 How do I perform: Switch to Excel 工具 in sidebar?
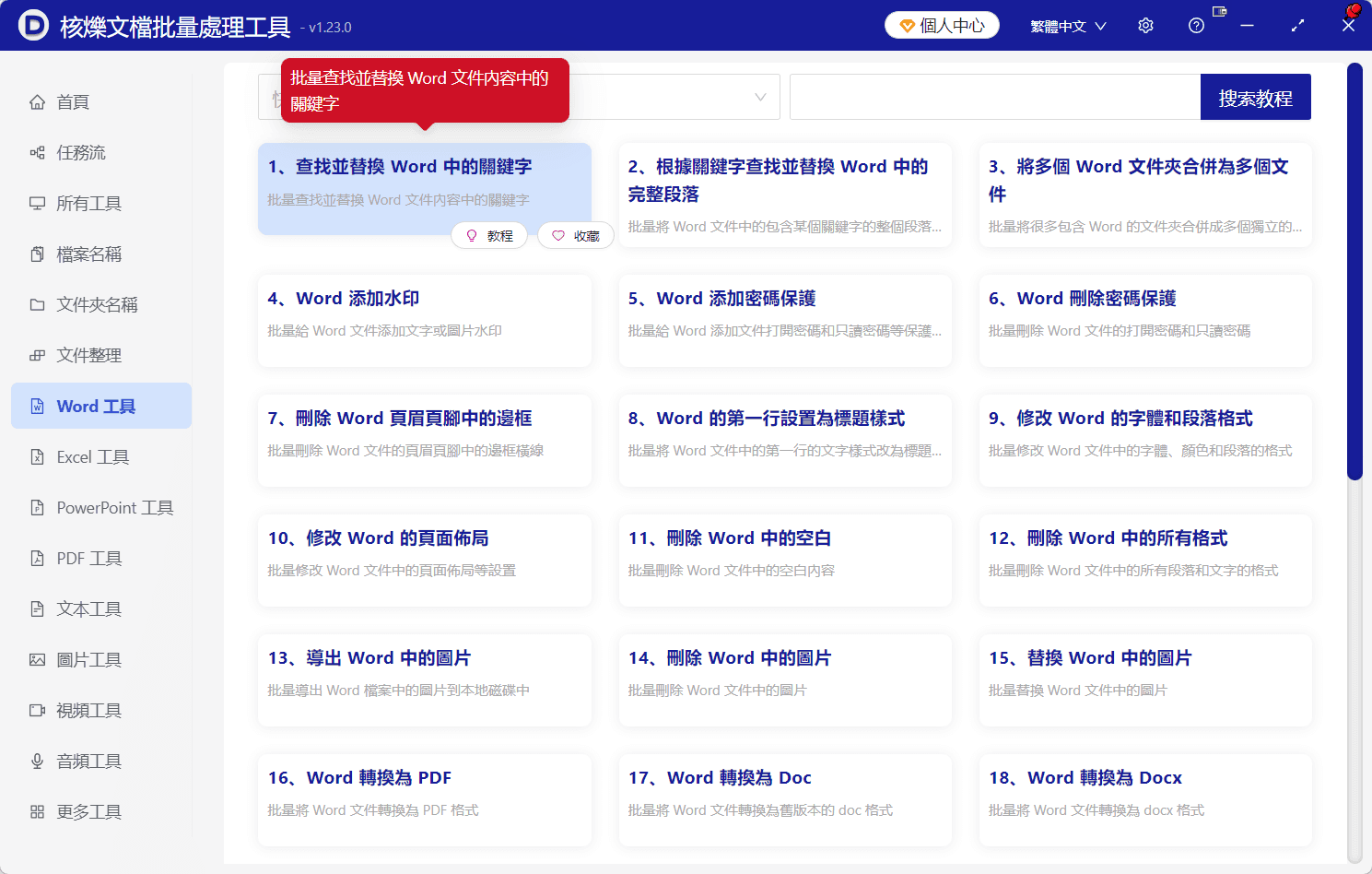pos(101,457)
